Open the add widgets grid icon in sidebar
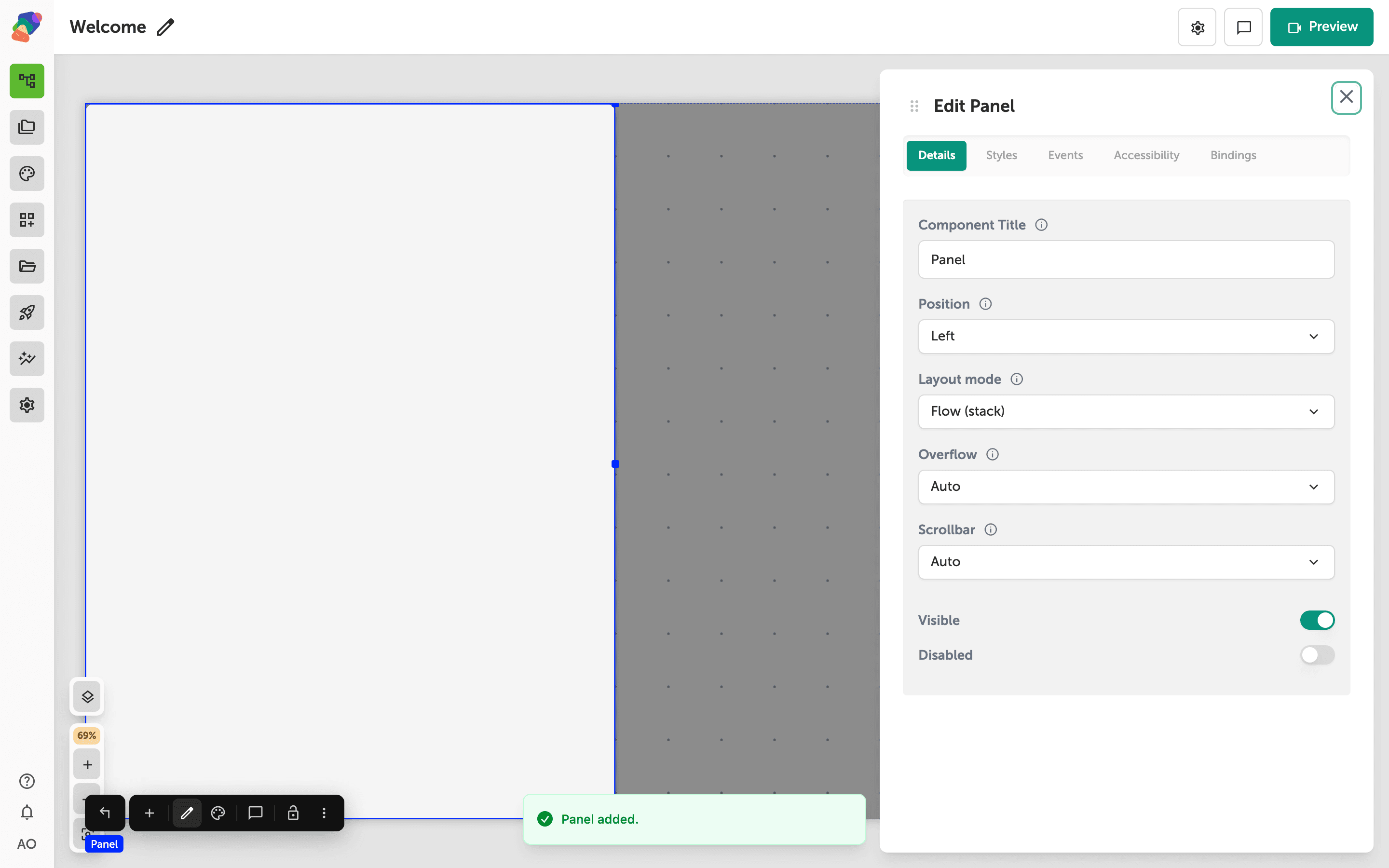 [27, 220]
